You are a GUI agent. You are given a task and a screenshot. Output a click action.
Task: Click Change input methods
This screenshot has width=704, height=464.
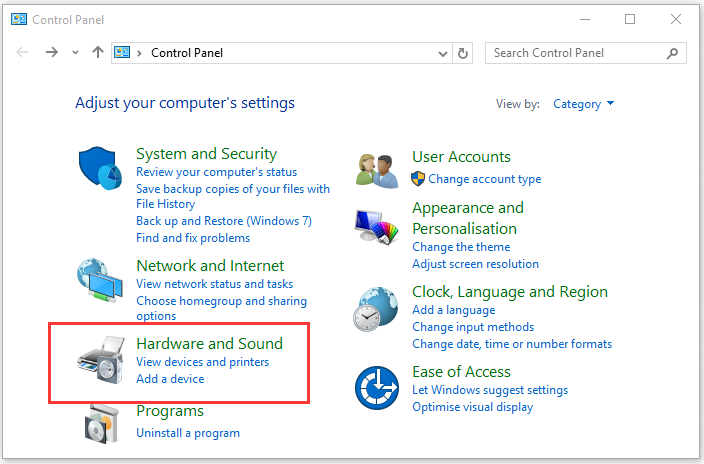(x=473, y=327)
